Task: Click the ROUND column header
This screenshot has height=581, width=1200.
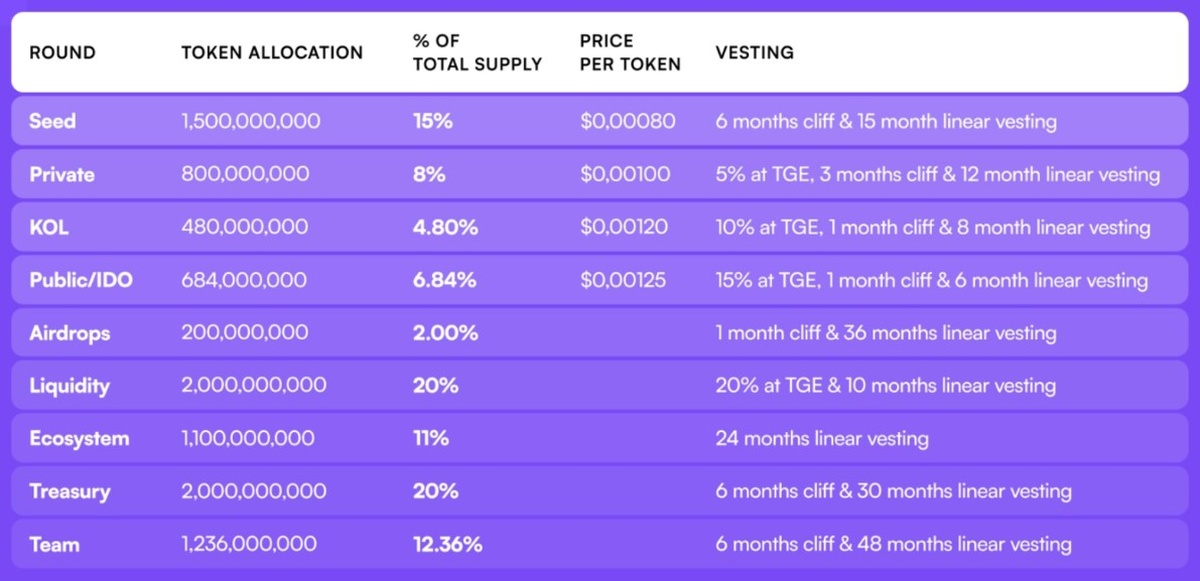Action: coord(62,53)
